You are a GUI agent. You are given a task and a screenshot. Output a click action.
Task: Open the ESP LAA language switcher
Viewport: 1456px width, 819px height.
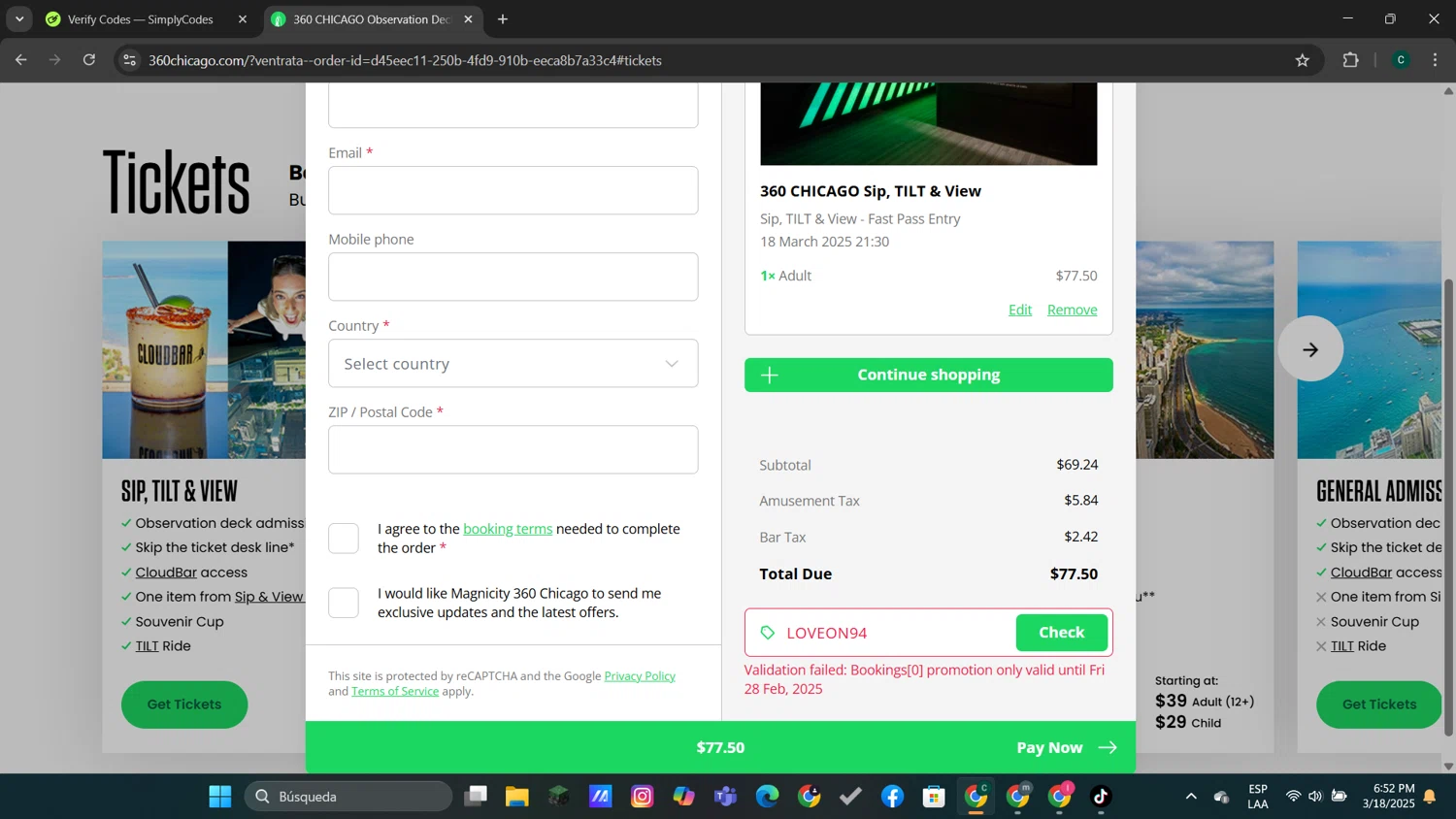click(1258, 797)
